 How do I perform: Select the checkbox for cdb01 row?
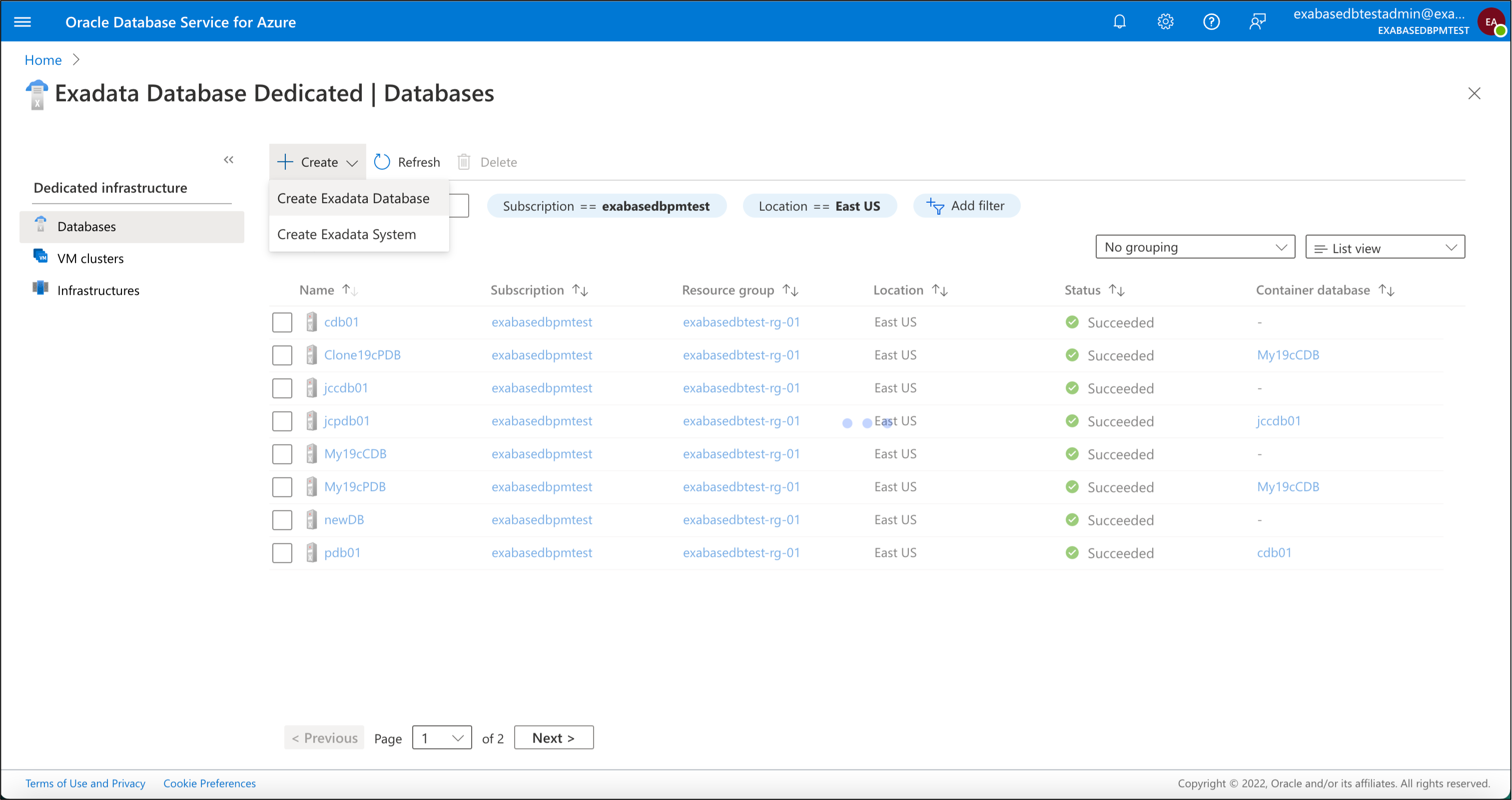tap(282, 322)
